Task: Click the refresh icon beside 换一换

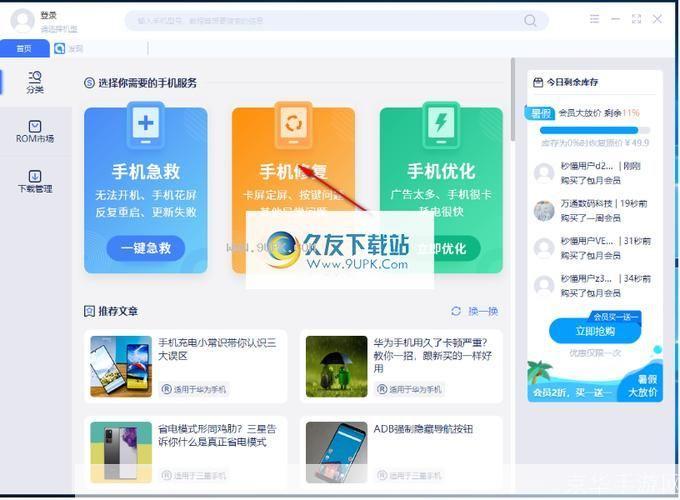Action: [x=456, y=311]
